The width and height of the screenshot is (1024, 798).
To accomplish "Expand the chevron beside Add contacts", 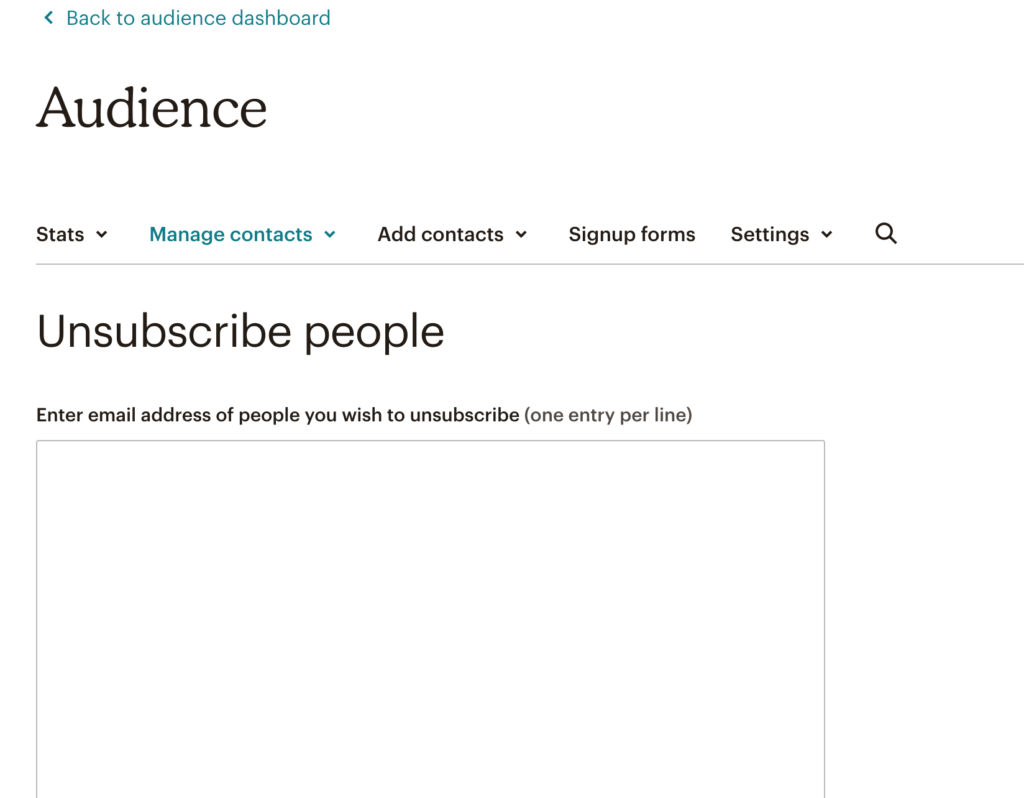I will [x=521, y=234].
